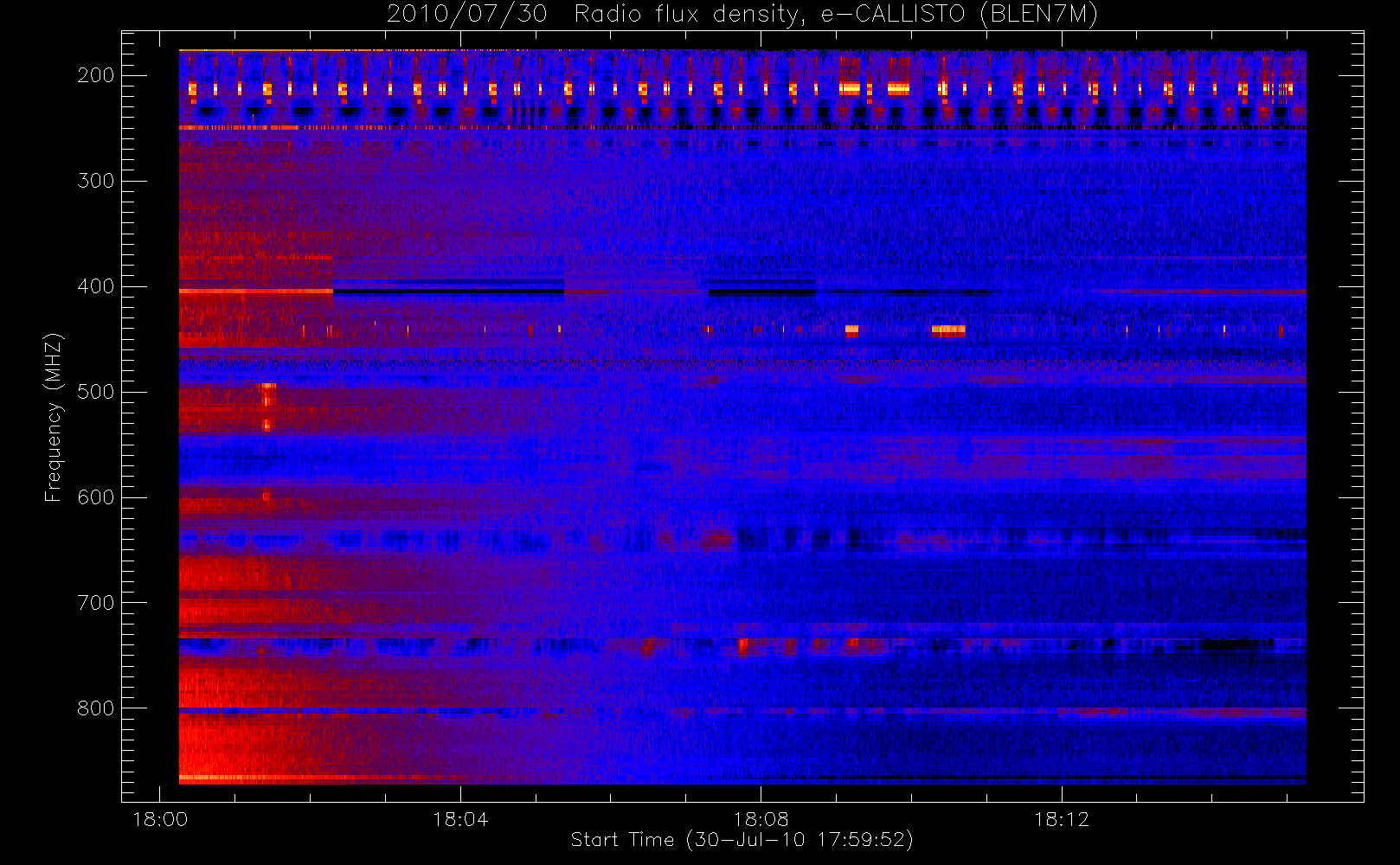The image size is (1400, 865).
Task: Select the 500 frequency tick label
Action: 96,392
